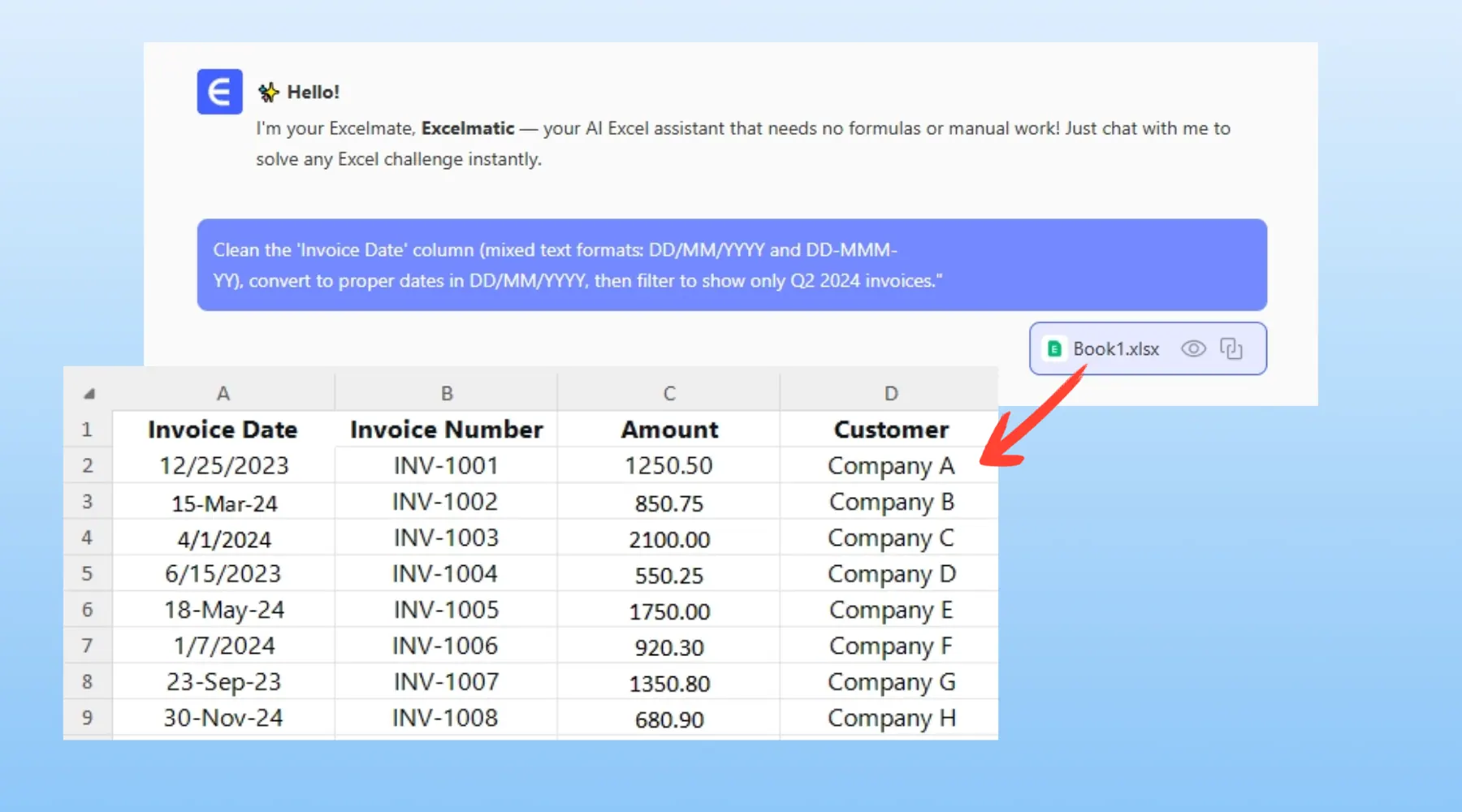Select row 1 header
The height and width of the screenshot is (812, 1462).
[88, 430]
